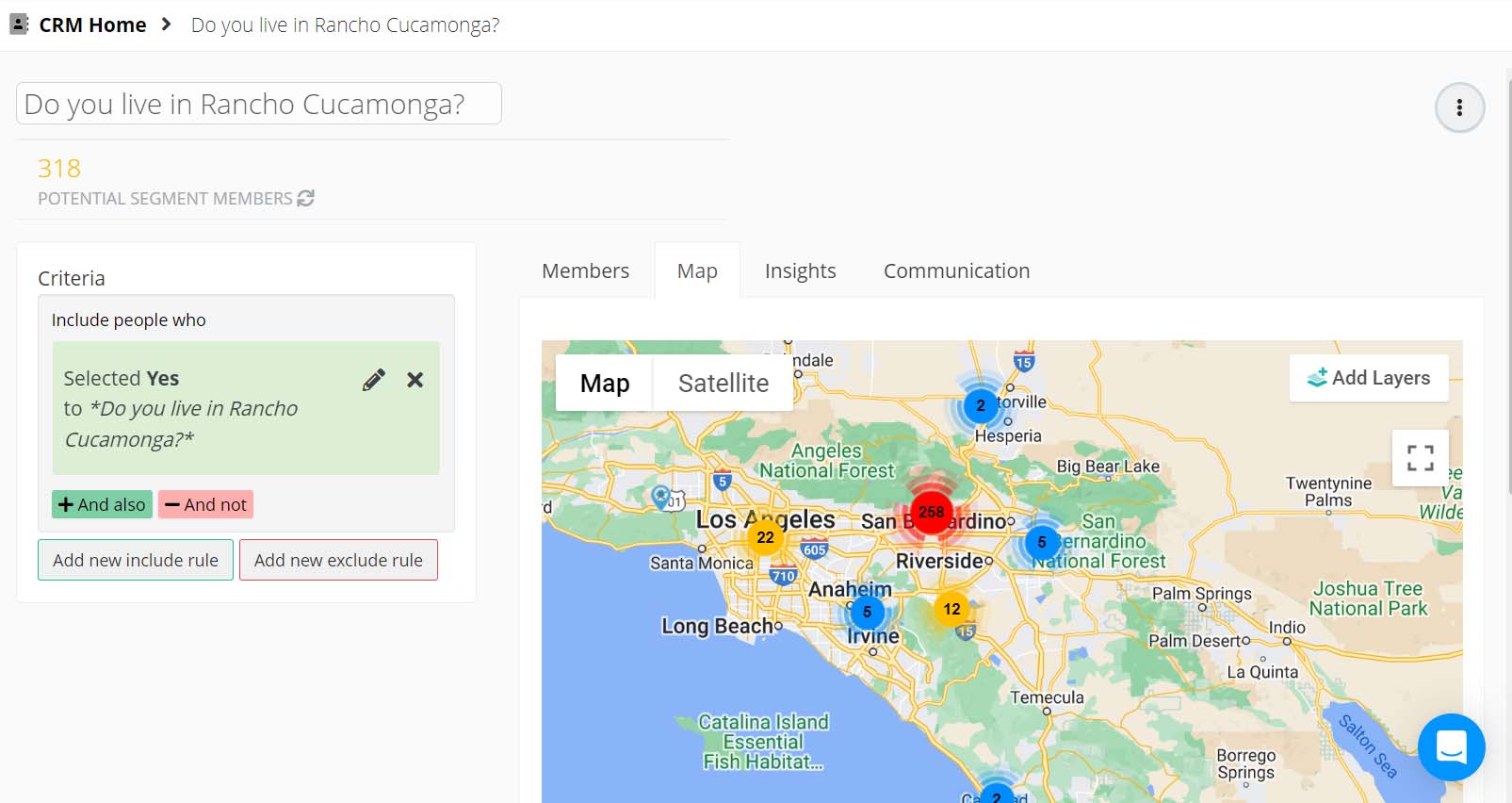This screenshot has height=803, width=1512.
Task: Switch map to Satellite view
Action: pyautogui.click(x=723, y=384)
